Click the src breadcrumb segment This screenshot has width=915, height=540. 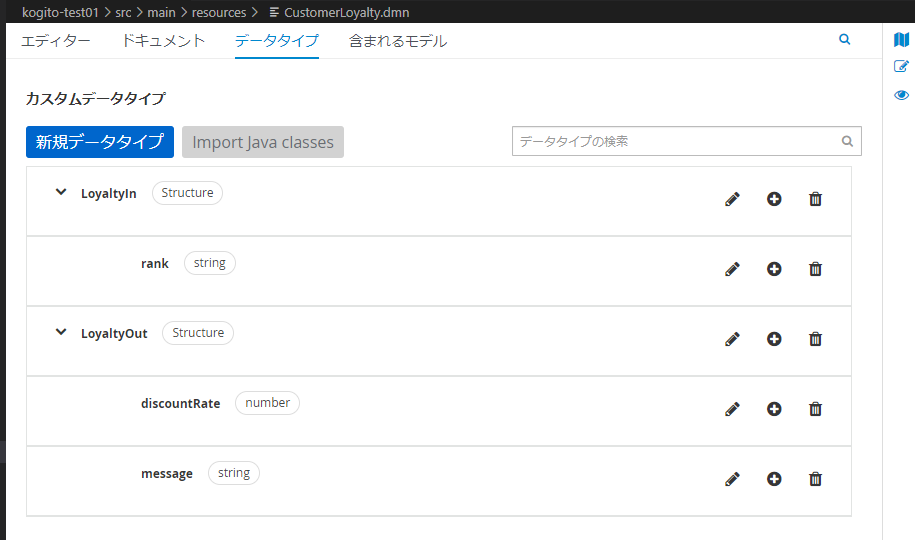point(123,12)
